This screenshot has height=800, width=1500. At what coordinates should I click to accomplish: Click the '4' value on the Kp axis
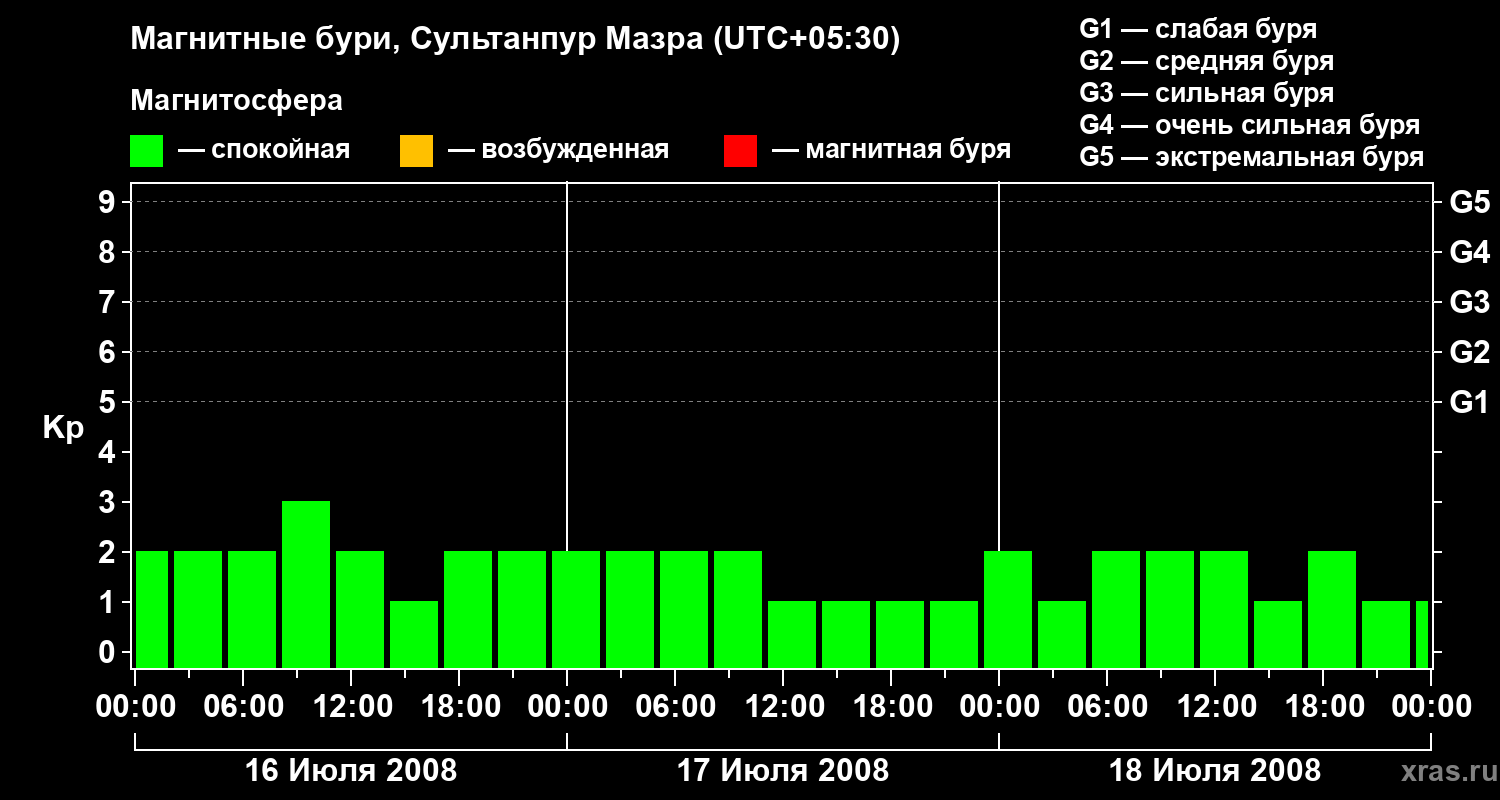(x=109, y=452)
